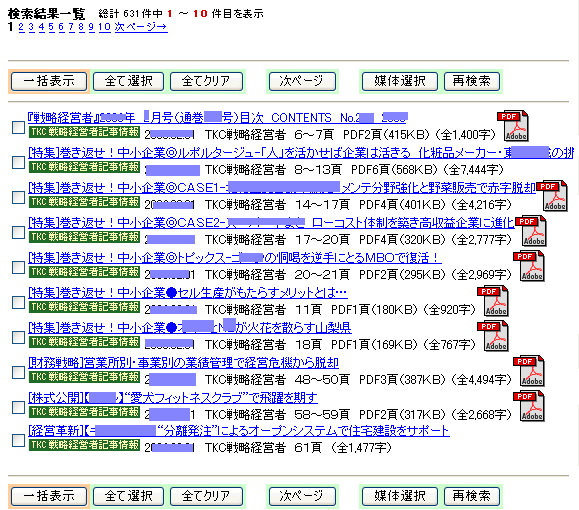Select checkbox for 経営革新 分離発注 article
The width and height of the screenshot is (579, 510).
click(18, 440)
